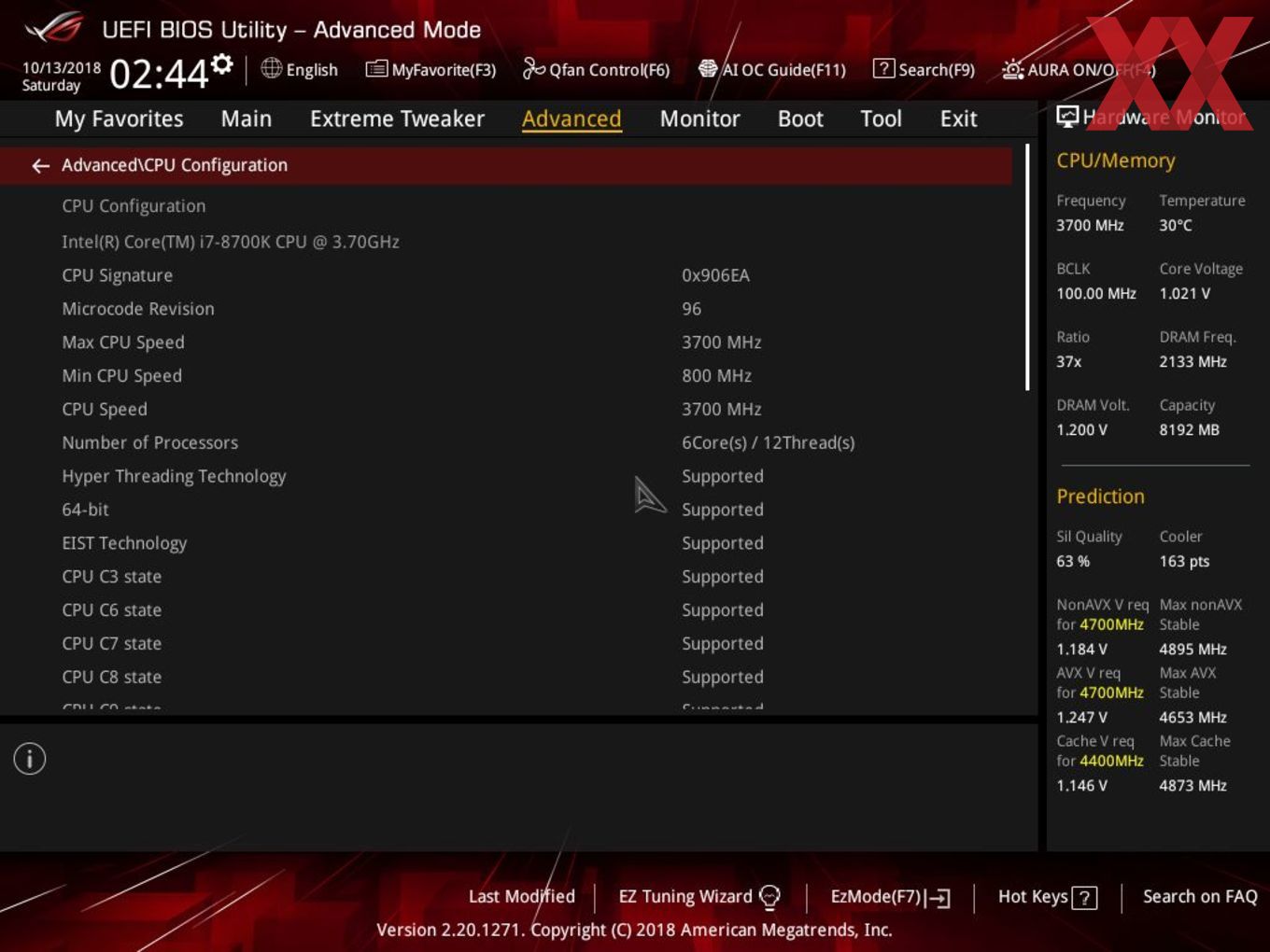Click the 163 pts Cooler value

pos(1184,562)
